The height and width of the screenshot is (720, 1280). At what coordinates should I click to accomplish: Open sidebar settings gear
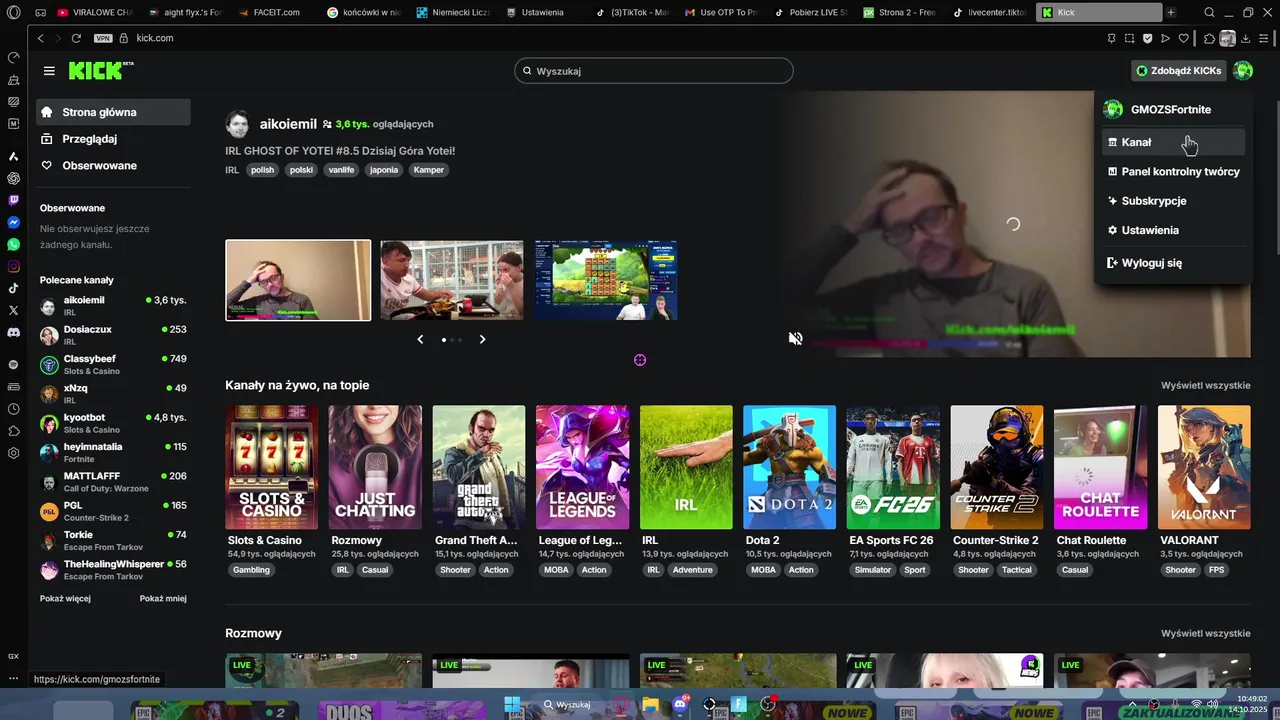coord(13,453)
